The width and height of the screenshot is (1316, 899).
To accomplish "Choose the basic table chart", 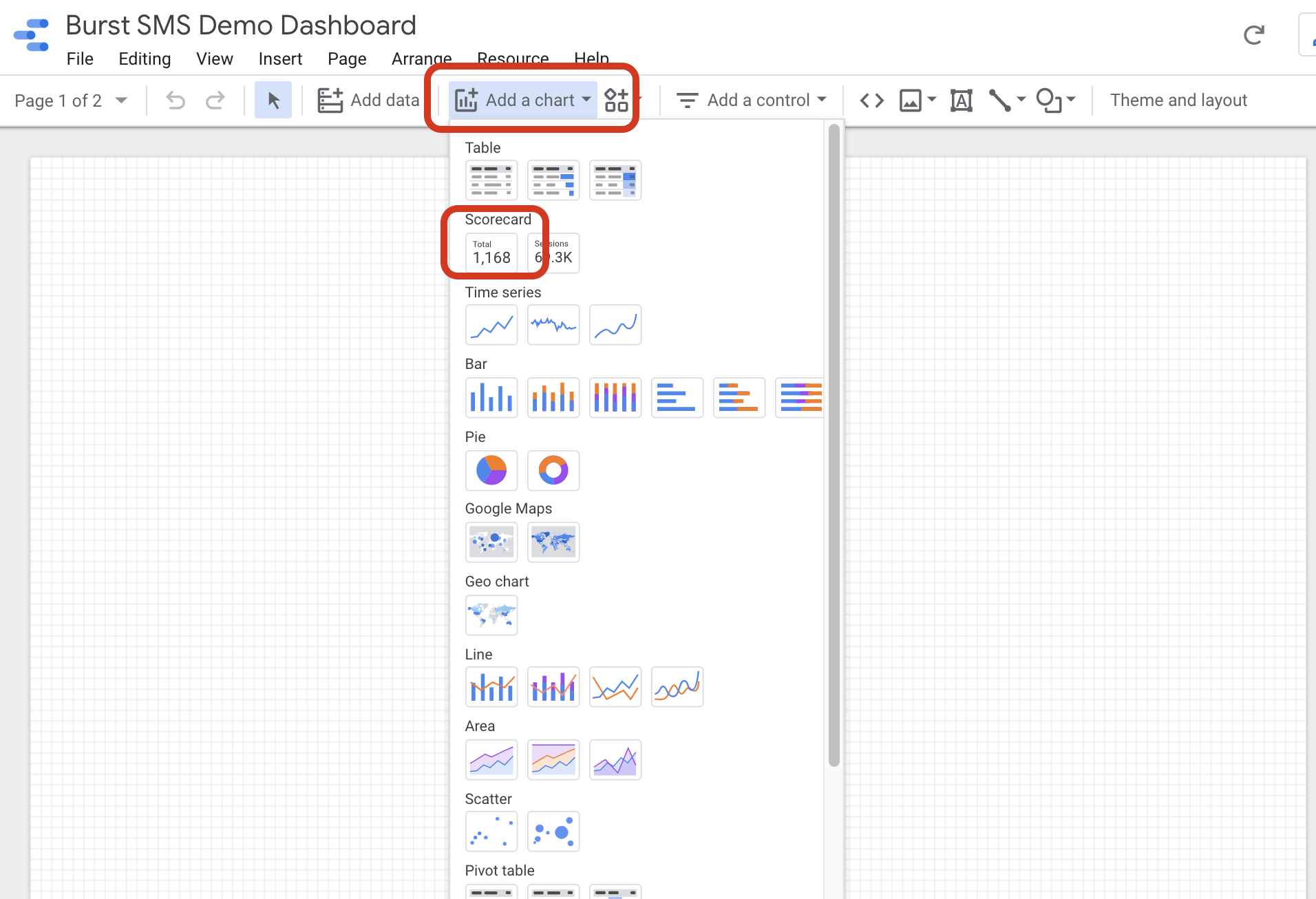I will (491, 180).
